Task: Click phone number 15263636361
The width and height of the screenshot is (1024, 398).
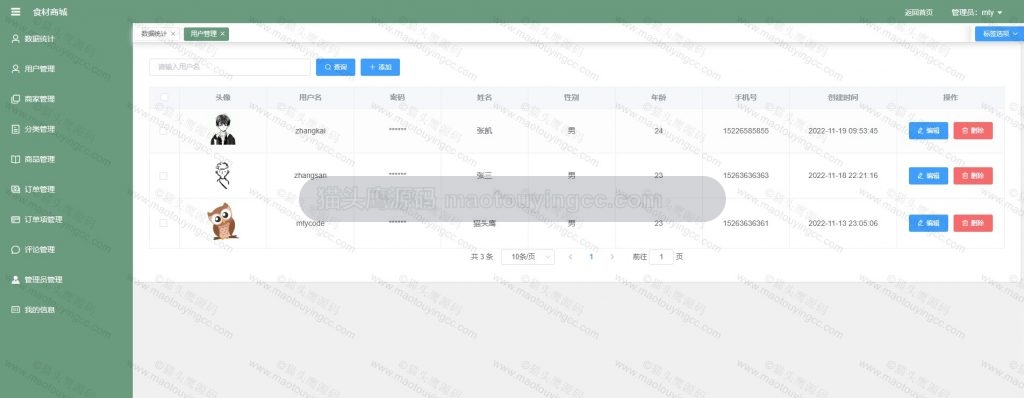Action: click(x=746, y=223)
